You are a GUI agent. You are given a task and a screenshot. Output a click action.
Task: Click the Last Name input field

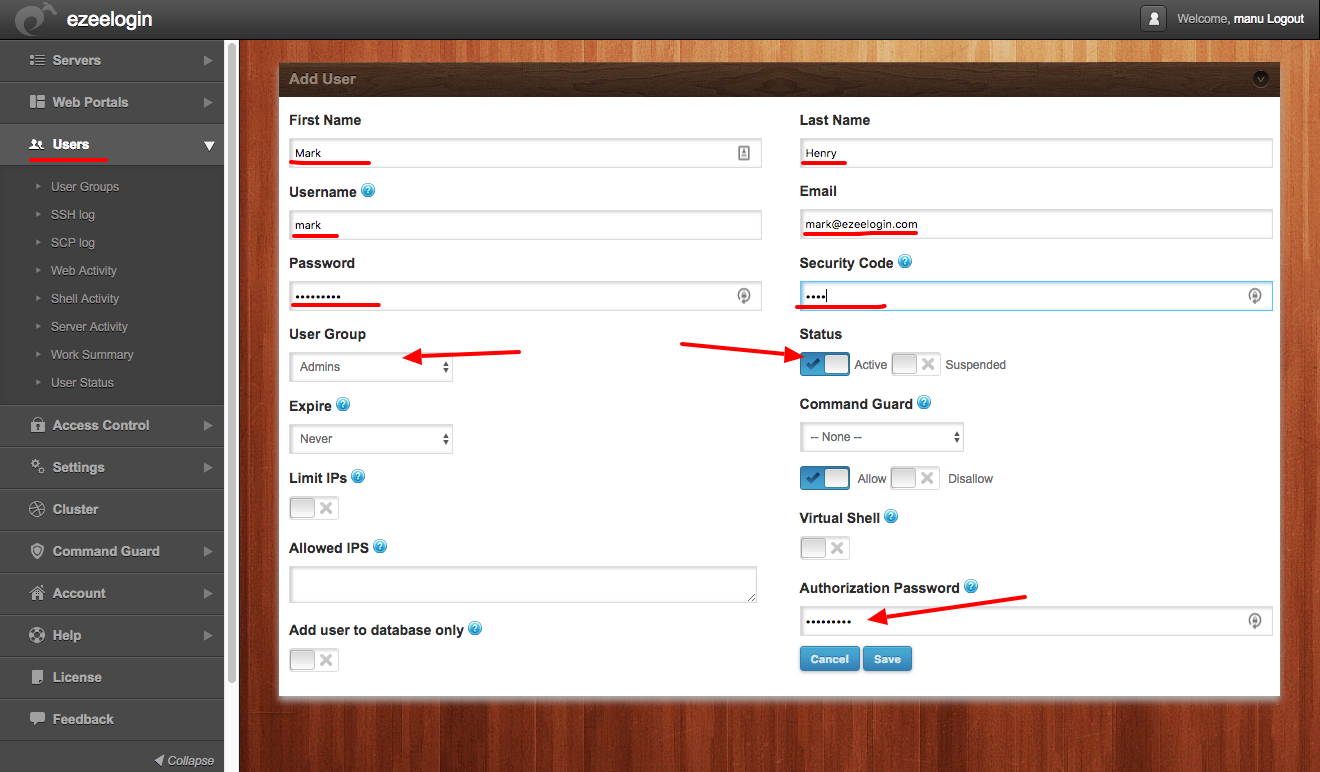[x=1036, y=153]
